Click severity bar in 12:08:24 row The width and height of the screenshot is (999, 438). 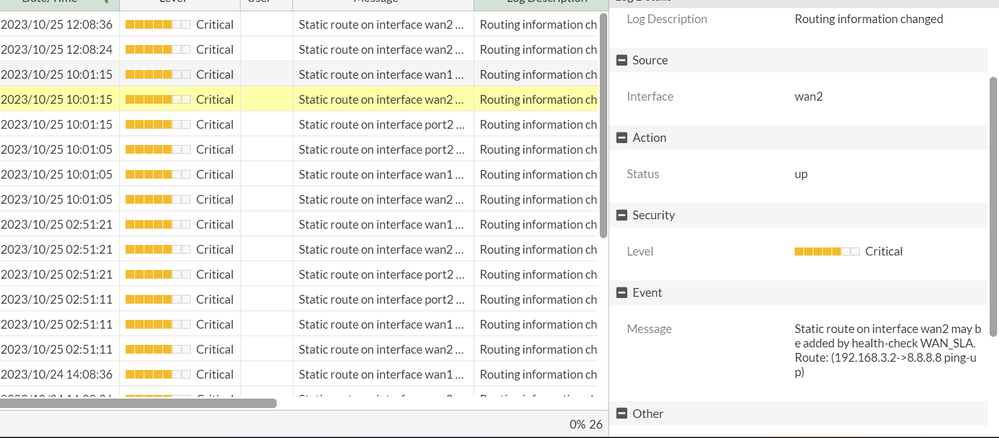coord(158,50)
